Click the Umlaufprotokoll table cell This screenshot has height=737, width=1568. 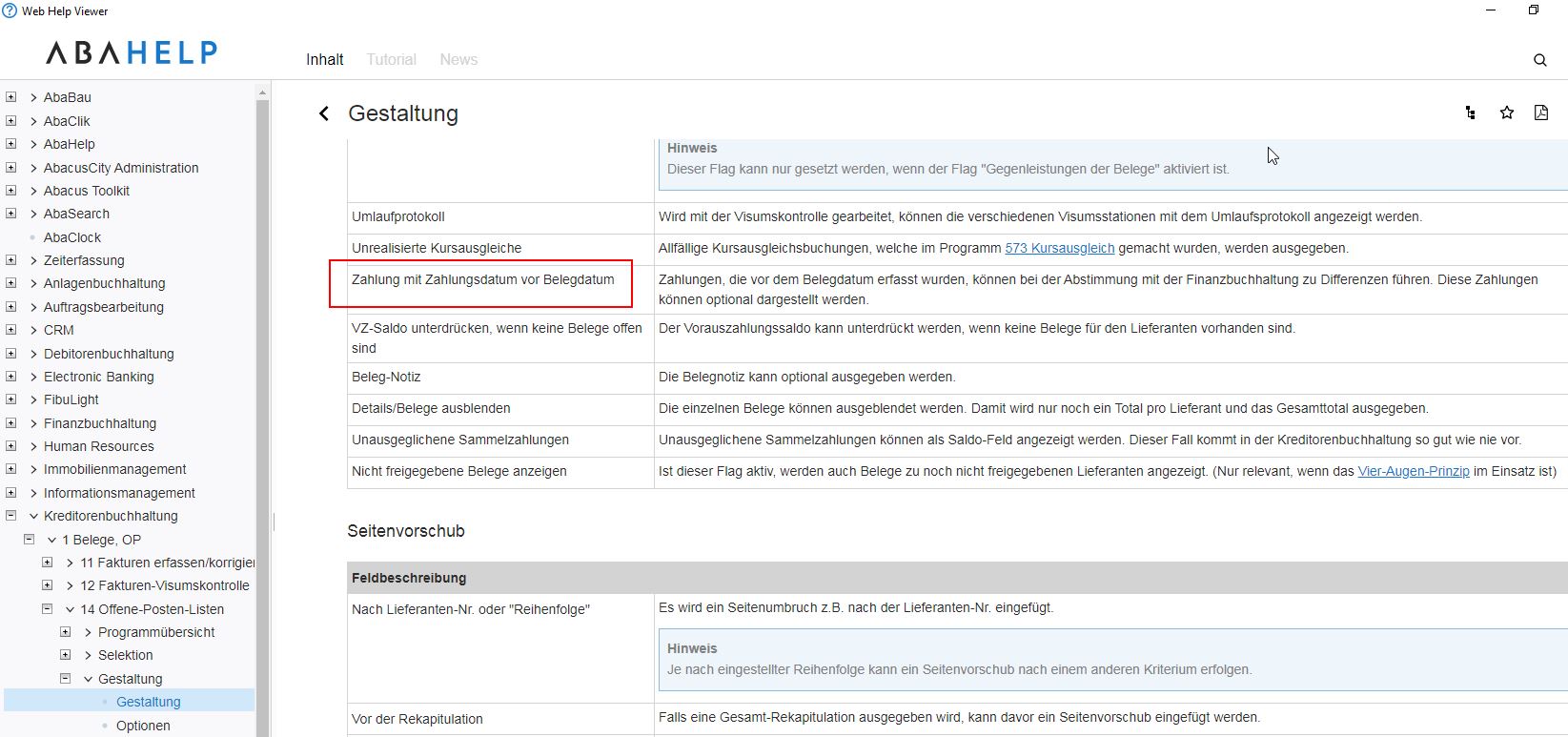click(500, 217)
